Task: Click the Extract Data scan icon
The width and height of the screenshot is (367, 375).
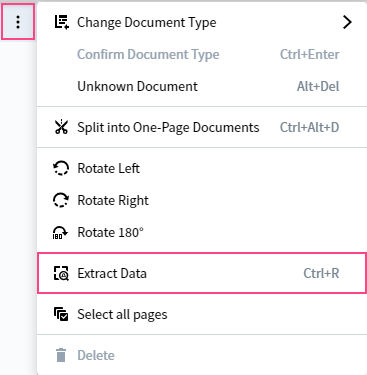Action: point(61,273)
